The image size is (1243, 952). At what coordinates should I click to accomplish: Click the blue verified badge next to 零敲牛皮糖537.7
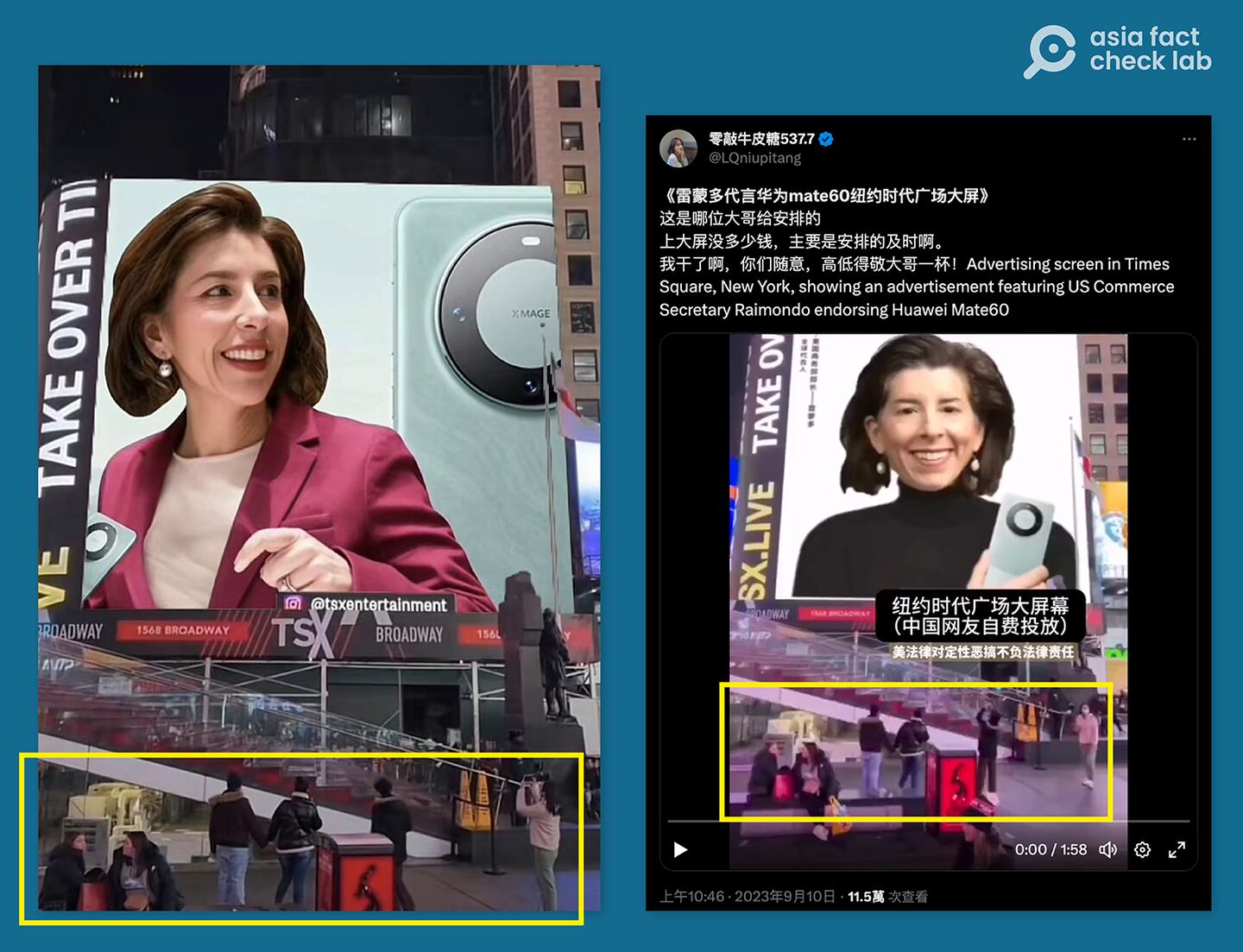tap(827, 137)
